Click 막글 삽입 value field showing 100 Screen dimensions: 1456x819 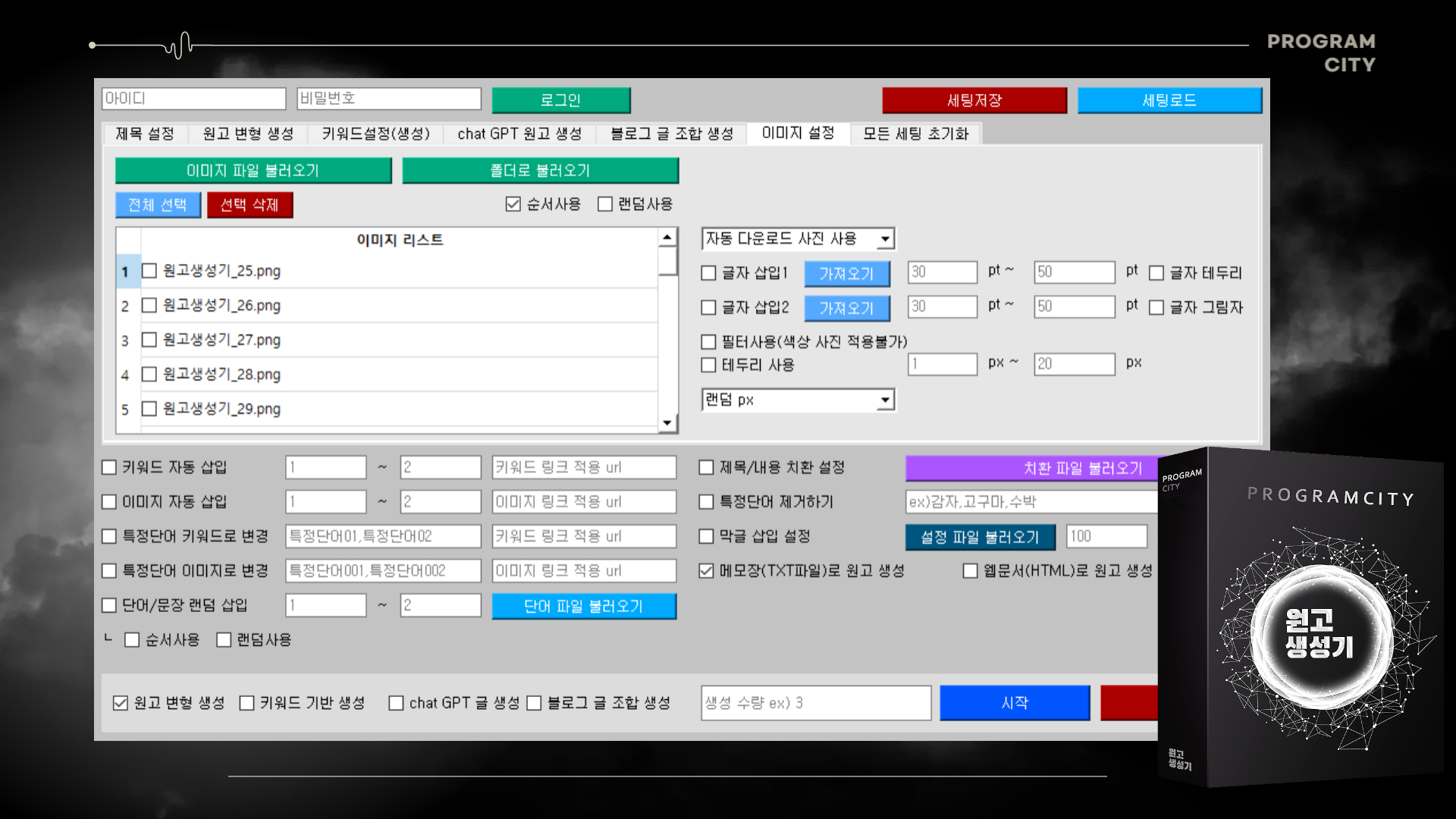1106,536
